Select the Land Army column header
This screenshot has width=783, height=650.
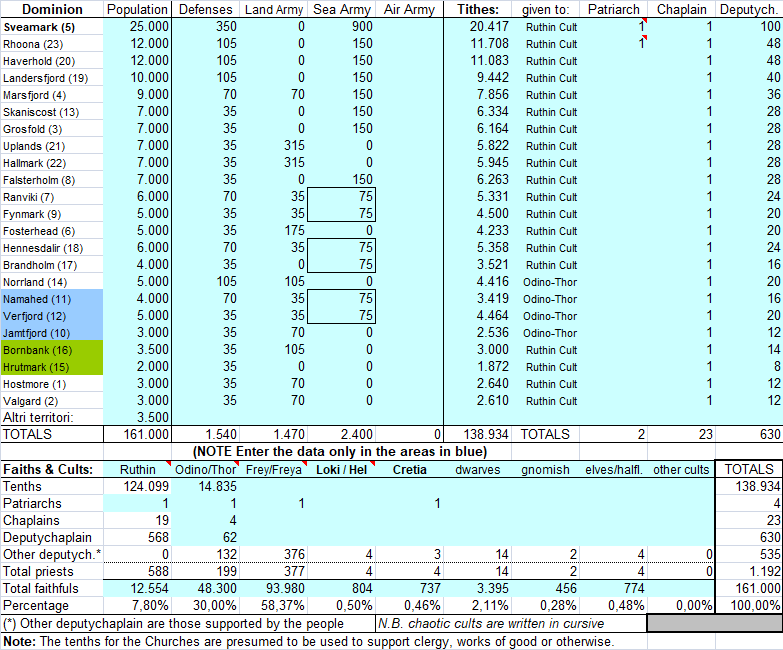tap(273, 9)
